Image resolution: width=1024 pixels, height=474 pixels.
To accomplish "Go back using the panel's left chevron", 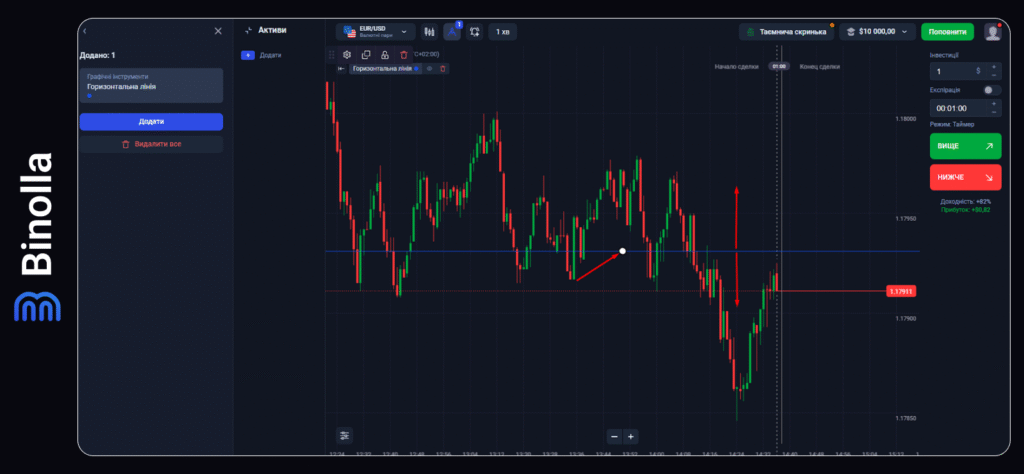I will tap(84, 31).
